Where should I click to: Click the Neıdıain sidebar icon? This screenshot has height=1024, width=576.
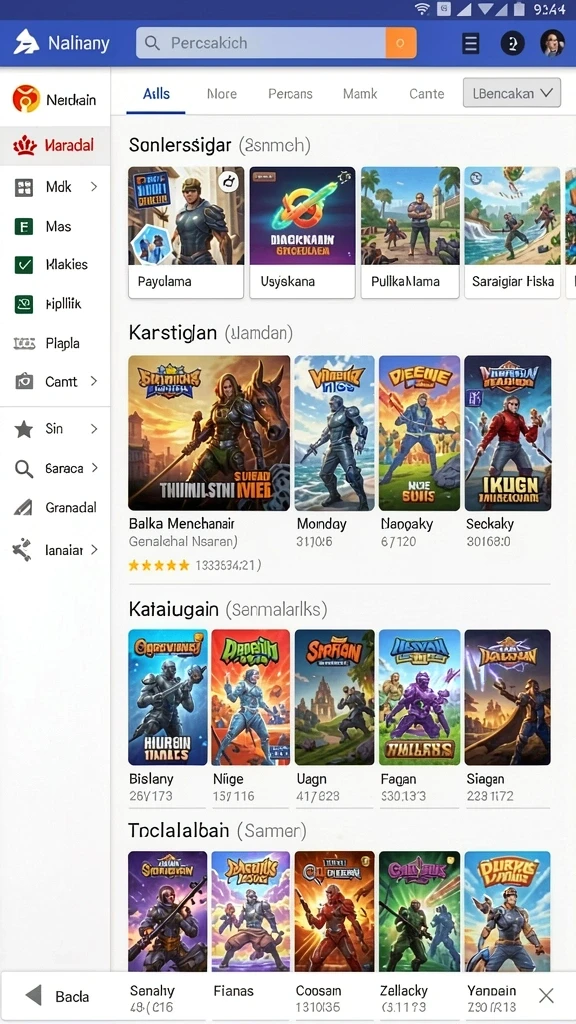click(26, 99)
